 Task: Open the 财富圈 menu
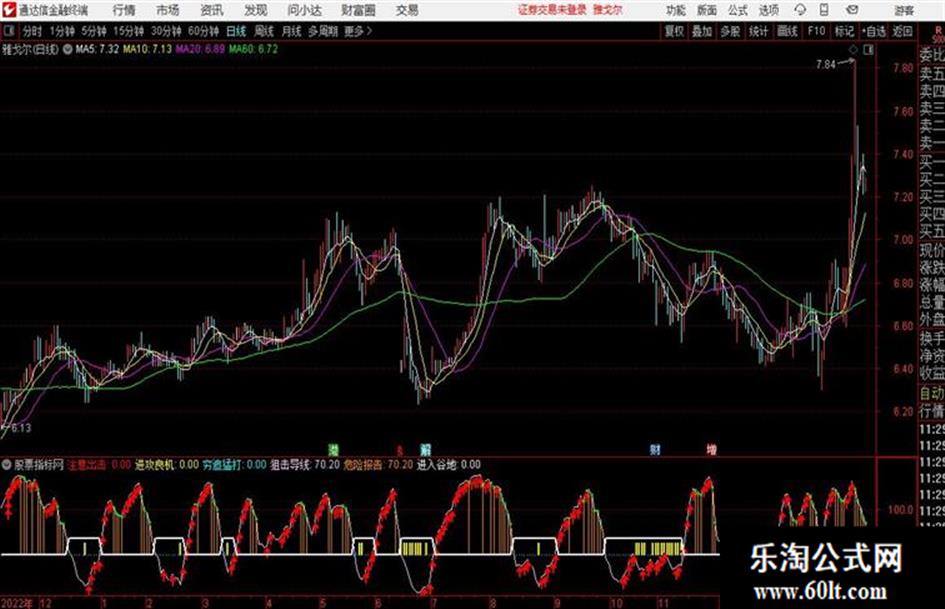[x=359, y=10]
